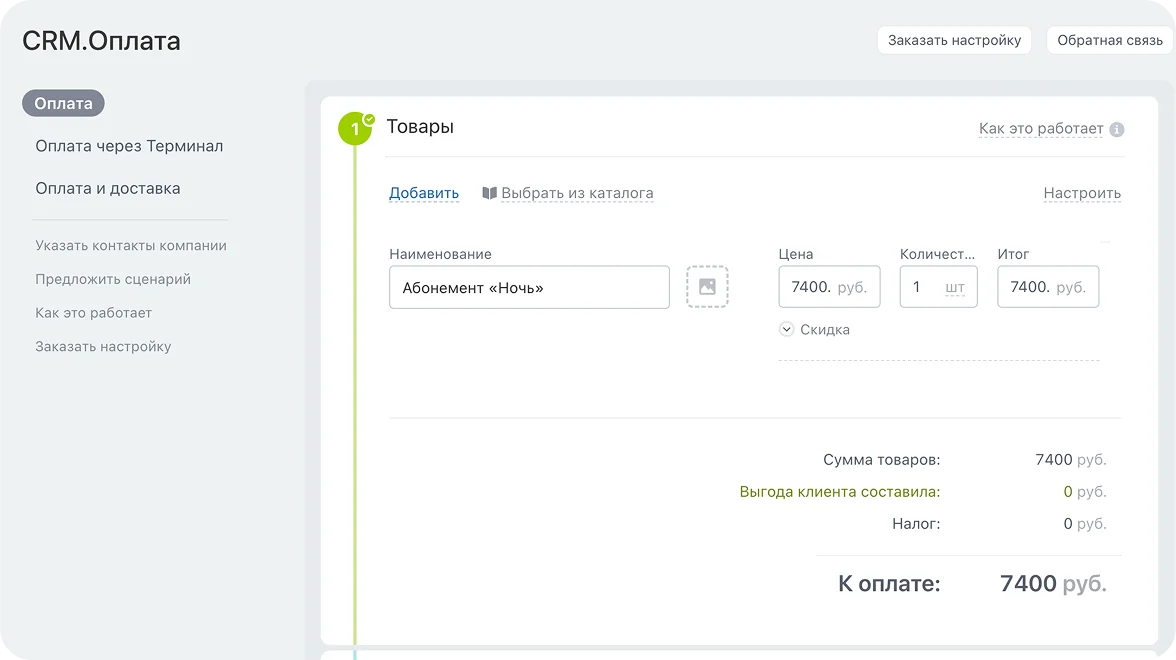1176x660 pixels.
Task: Open 'Указать контакты компании' link
Action: click(x=130, y=245)
